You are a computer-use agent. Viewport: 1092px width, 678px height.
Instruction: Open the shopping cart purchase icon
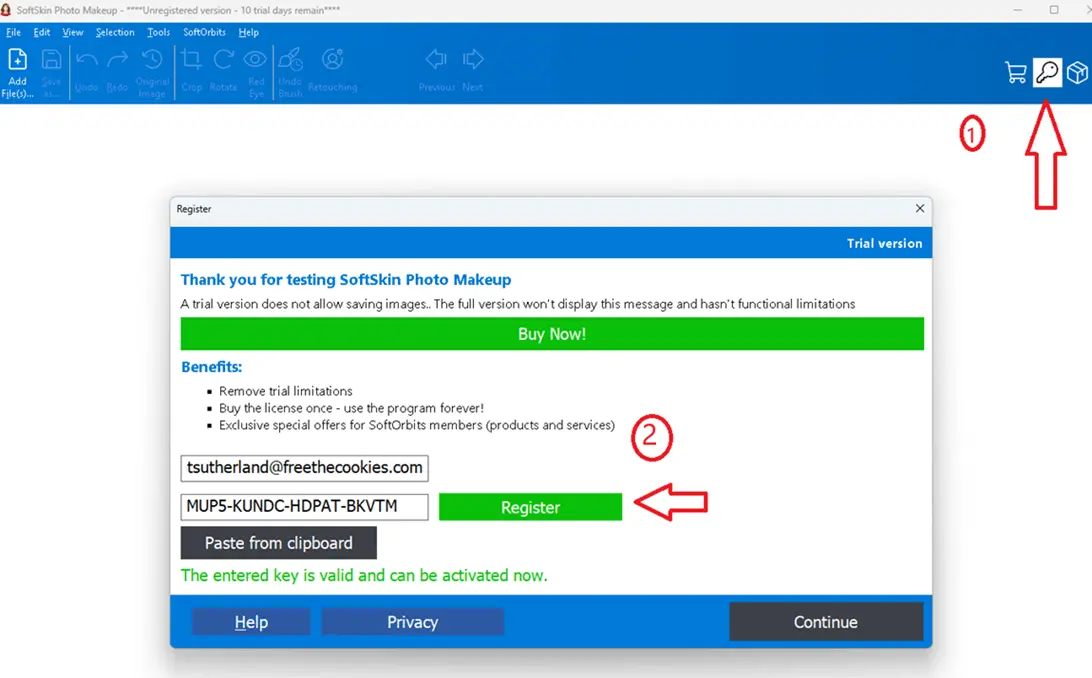pos(1015,72)
